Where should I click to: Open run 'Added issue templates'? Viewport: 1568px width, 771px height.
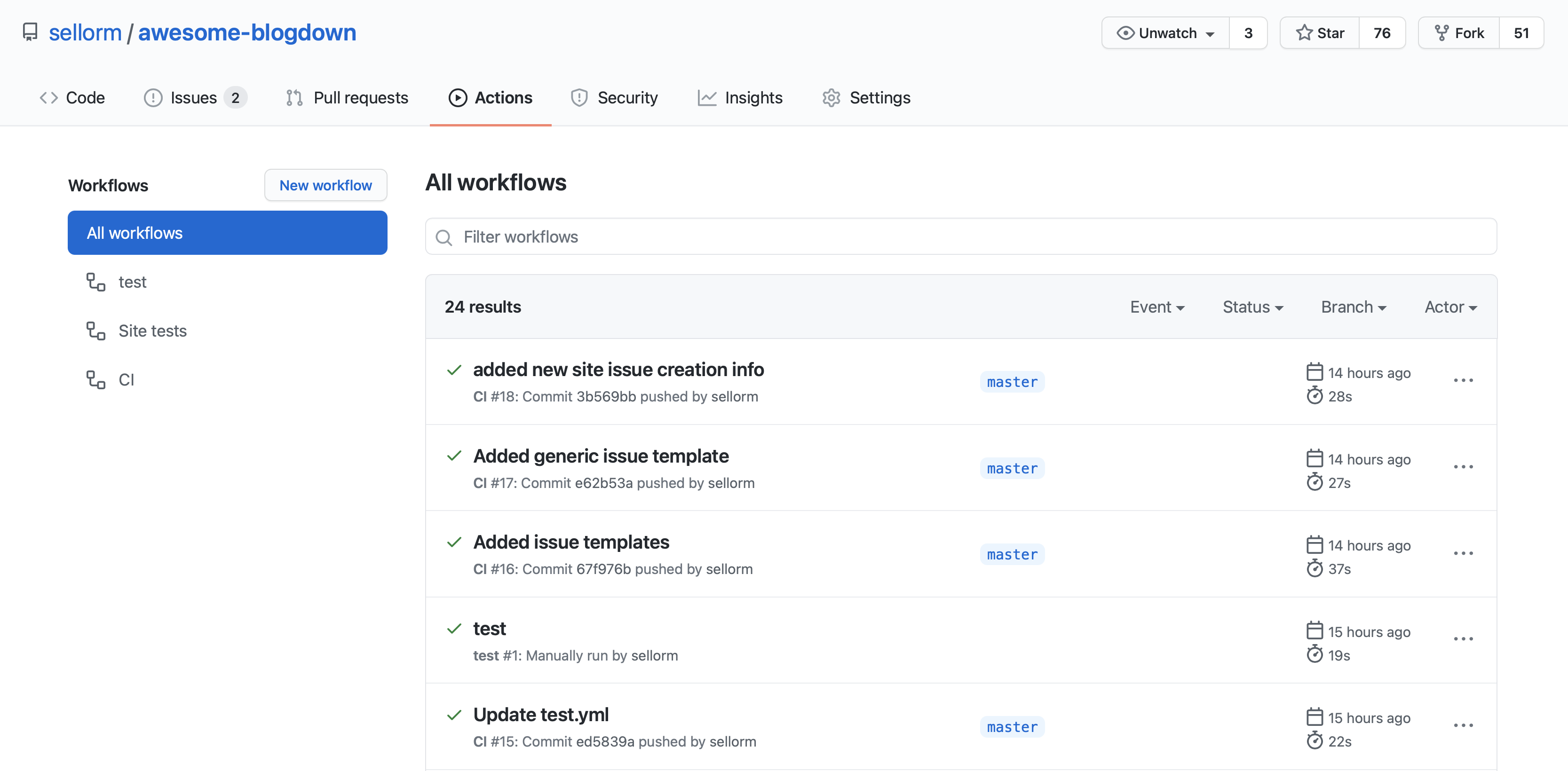click(571, 542)
